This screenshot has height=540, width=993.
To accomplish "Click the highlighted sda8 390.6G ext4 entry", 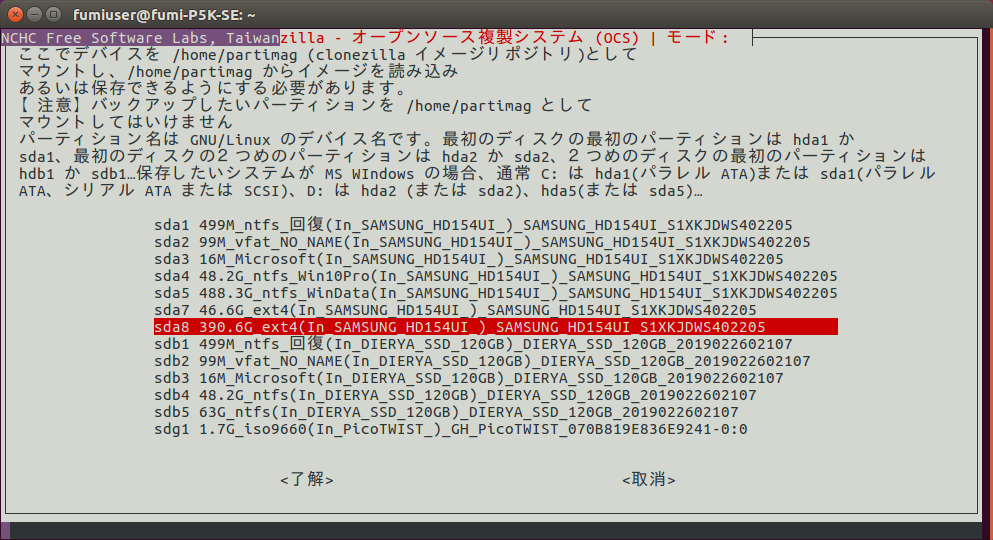I will [495, 327].
